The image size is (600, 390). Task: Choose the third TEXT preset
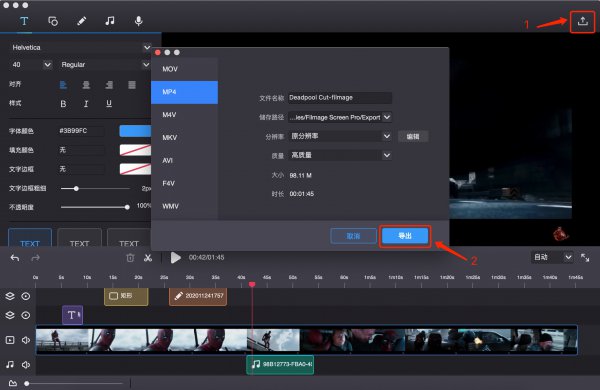point(129,238)
